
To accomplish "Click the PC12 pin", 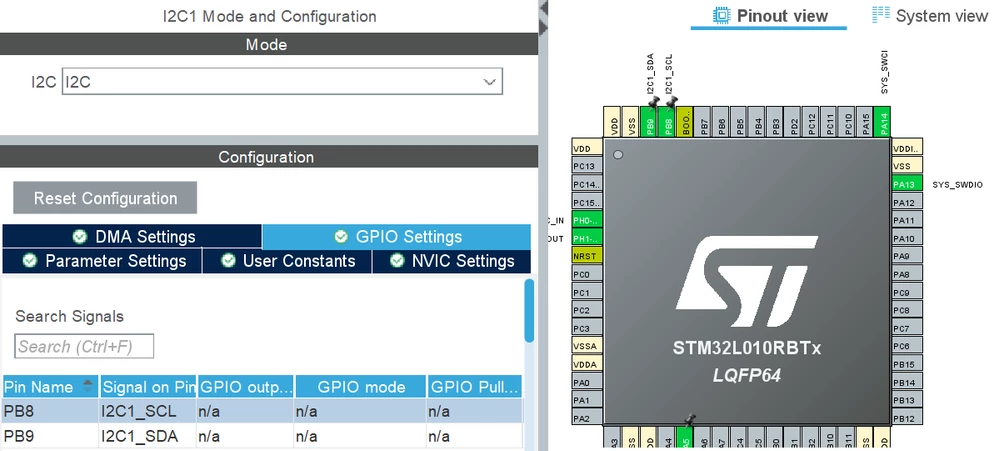I will point(812,122).
